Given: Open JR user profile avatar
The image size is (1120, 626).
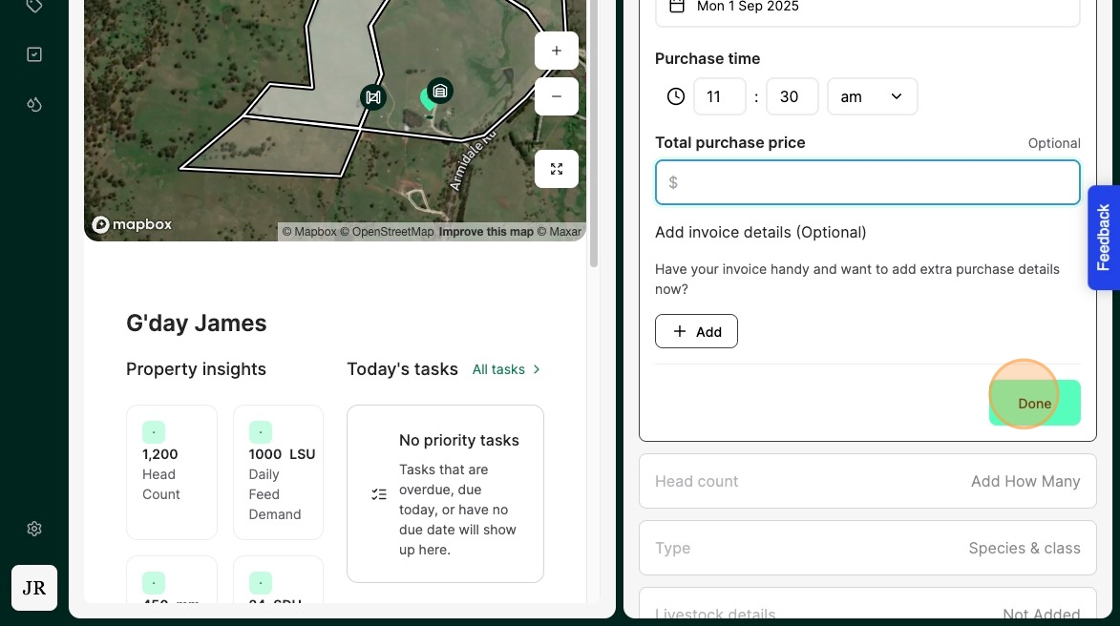Looking at the screenshot, I should coord(34,587).
